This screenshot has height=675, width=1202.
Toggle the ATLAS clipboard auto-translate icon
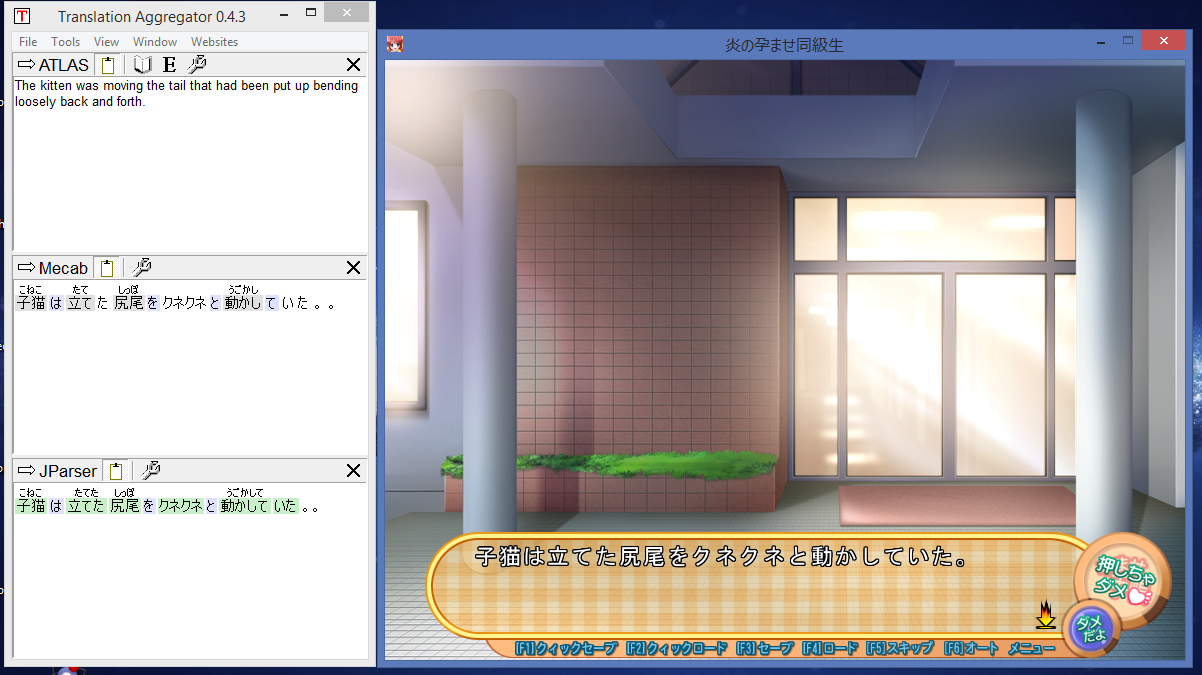tap(108, 65)
